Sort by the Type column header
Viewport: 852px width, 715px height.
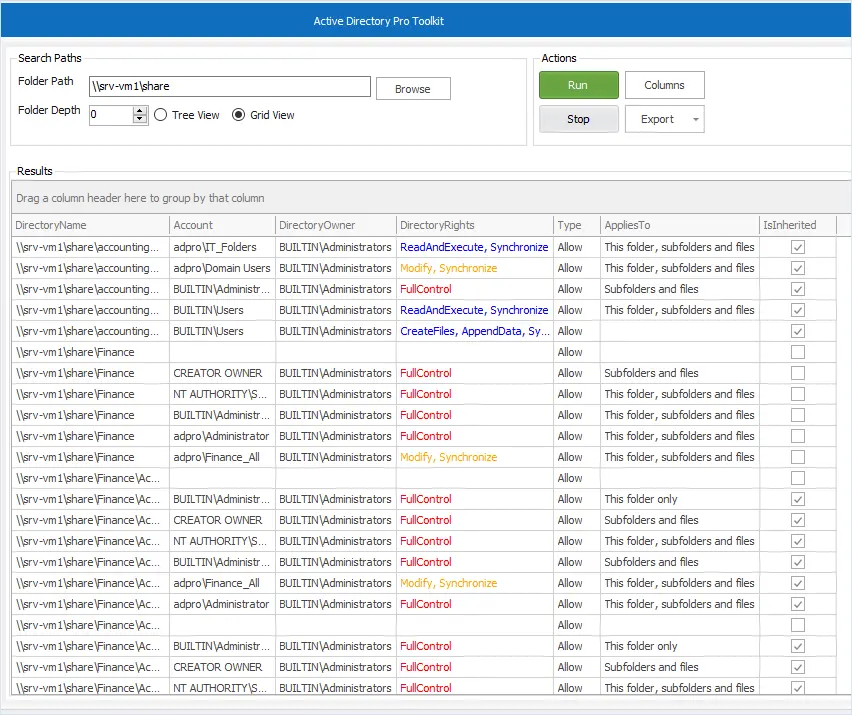(577, 225)
